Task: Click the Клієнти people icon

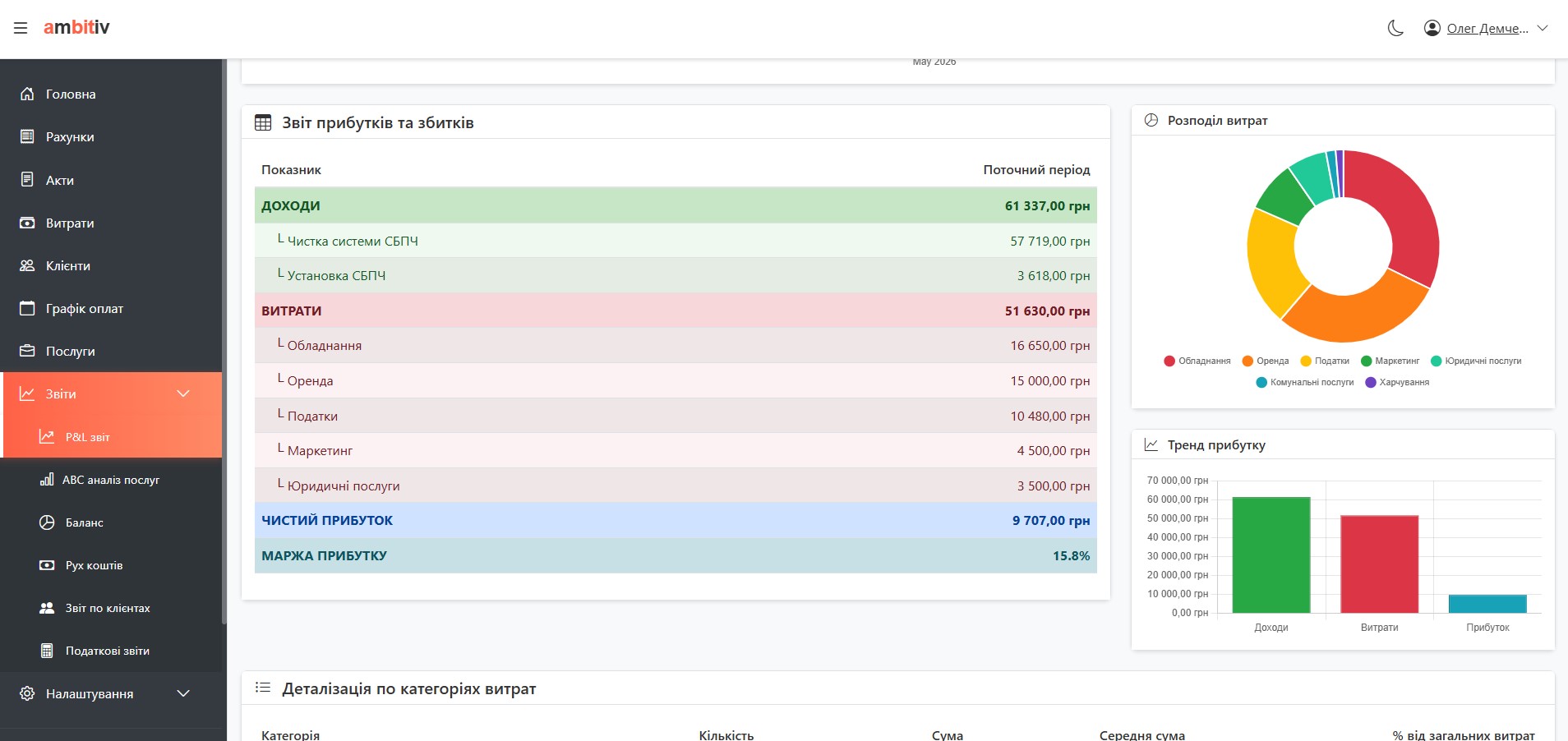Action: [x=27, y=265]
